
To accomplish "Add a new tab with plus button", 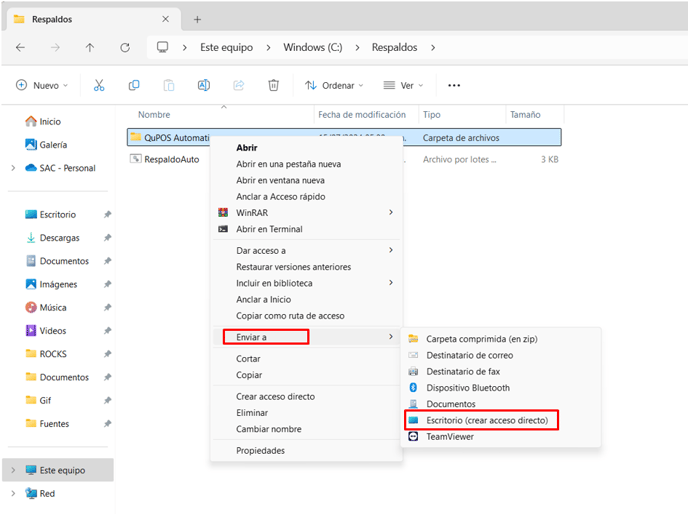I will [197, 19].
